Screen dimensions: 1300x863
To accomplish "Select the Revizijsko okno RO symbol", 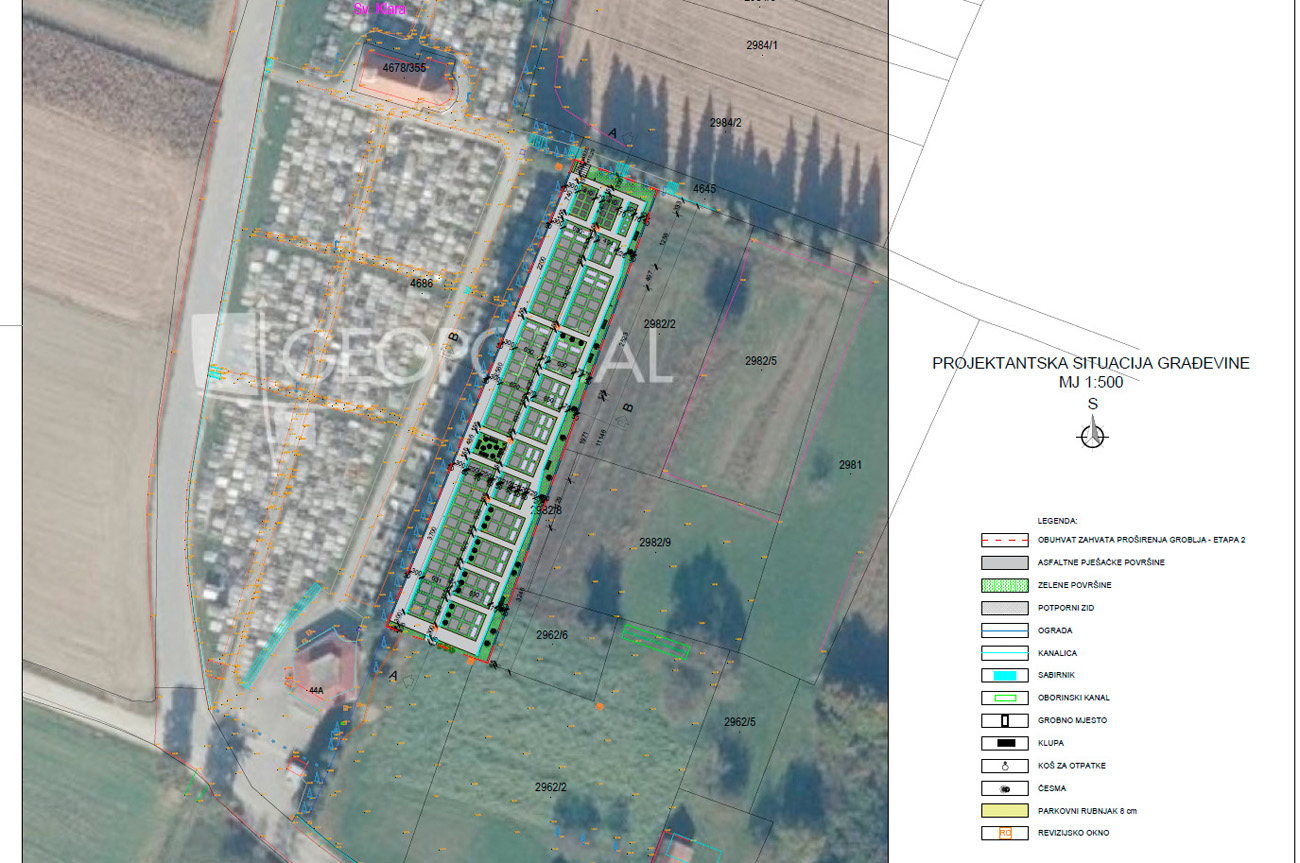I will pos(1004,832).
